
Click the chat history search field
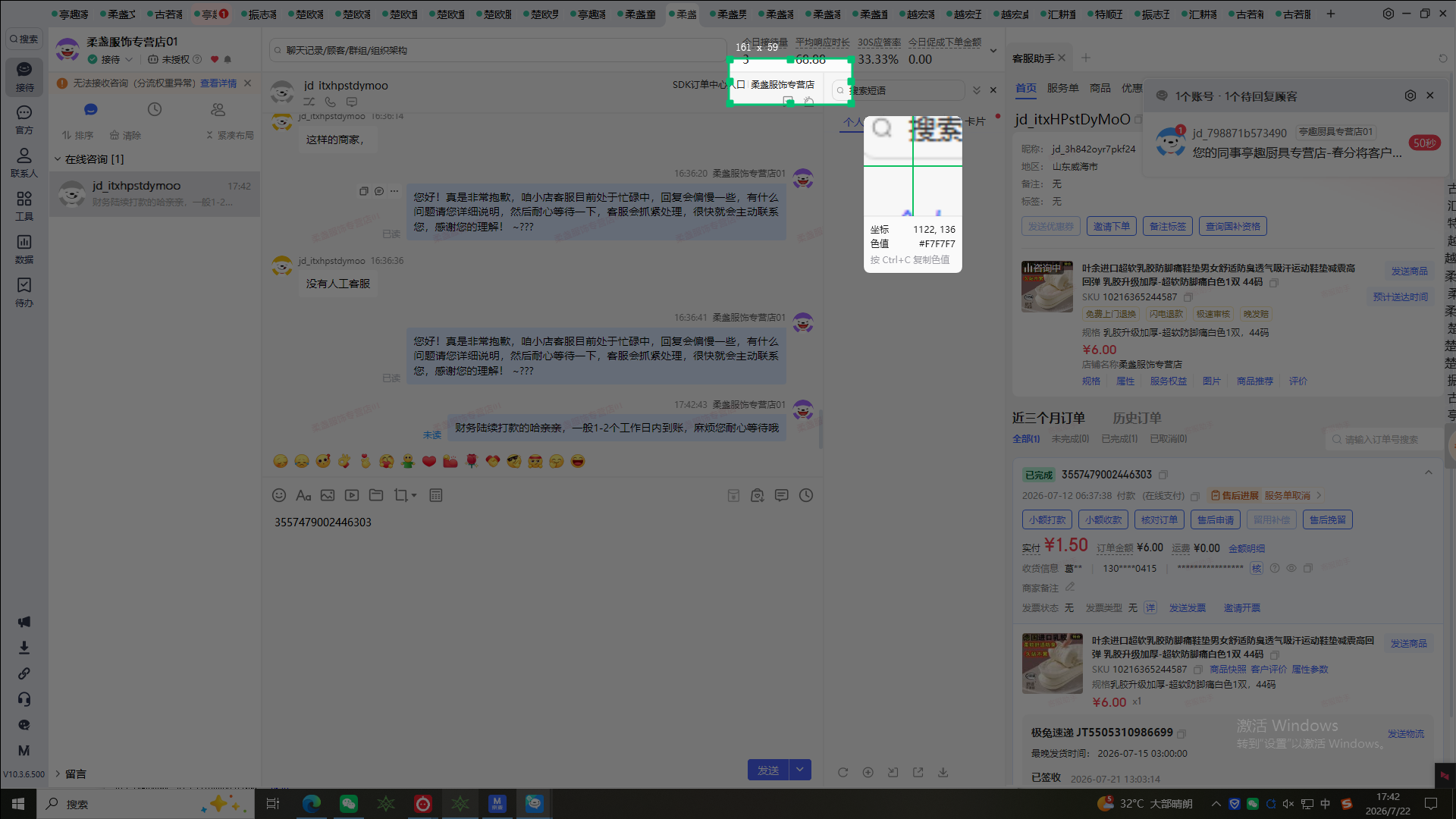click(497, 51)
